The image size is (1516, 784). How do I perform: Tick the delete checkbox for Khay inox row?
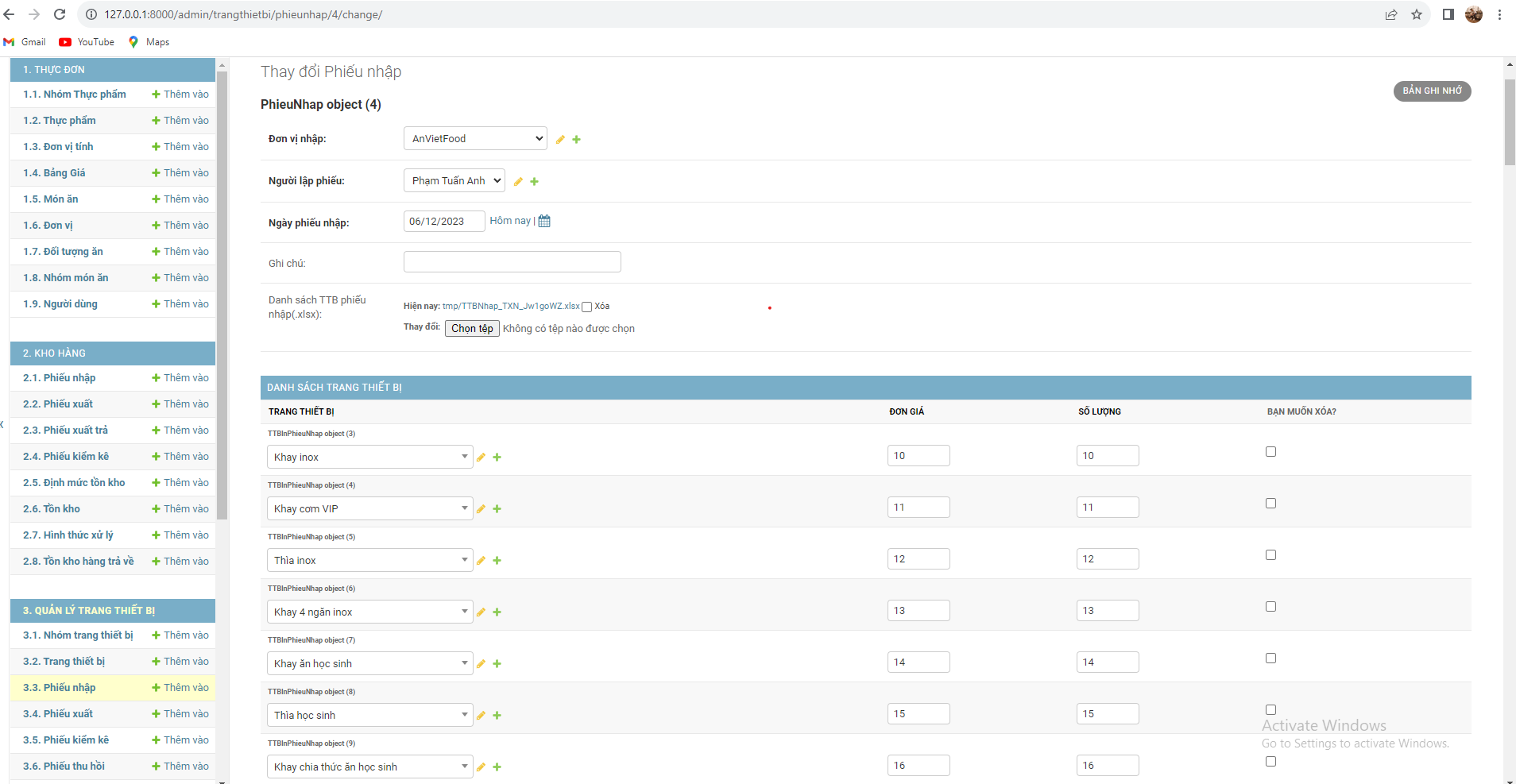1270,450
